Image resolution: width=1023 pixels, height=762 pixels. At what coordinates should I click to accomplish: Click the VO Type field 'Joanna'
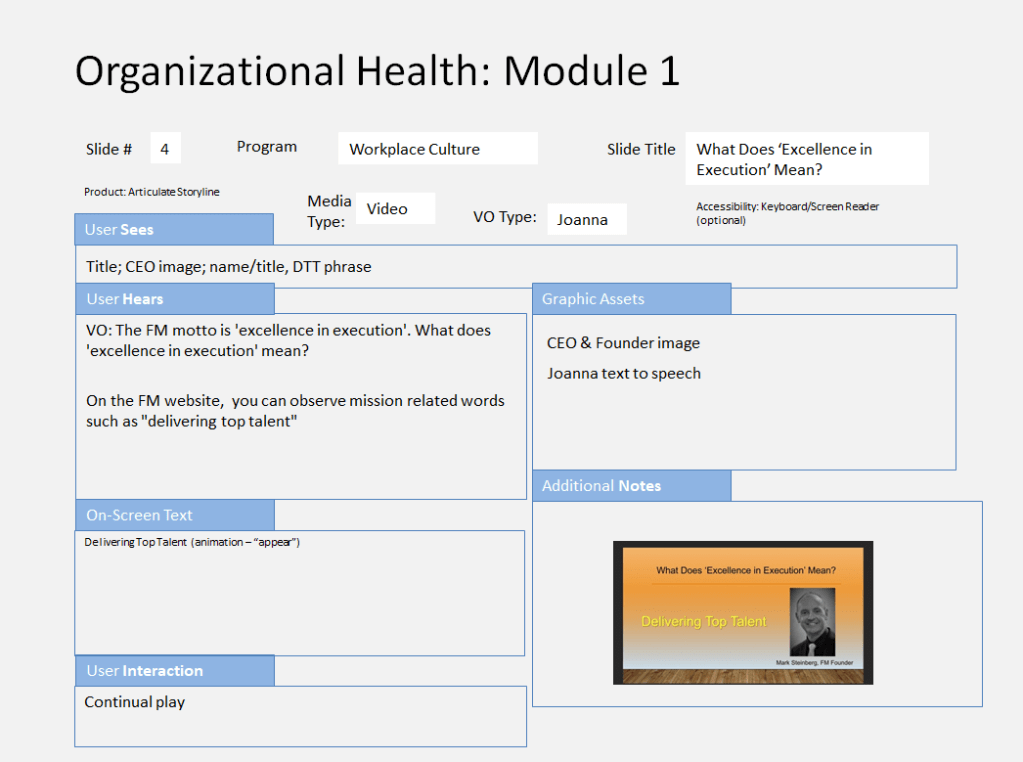[x=586, y=219]
